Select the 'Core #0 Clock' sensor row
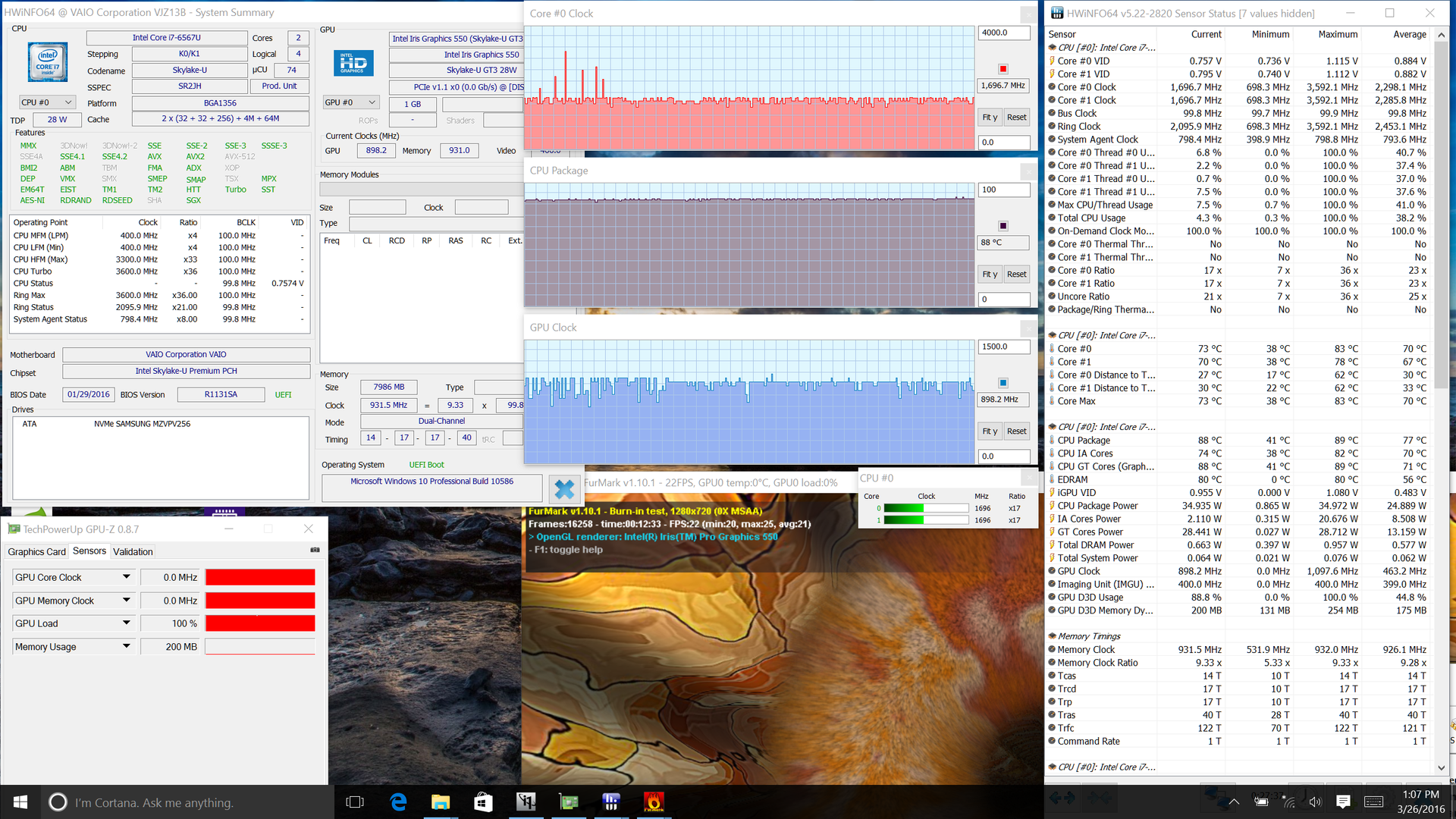This screenshot has width=1456, height=819. click(x=1238, y=87)
